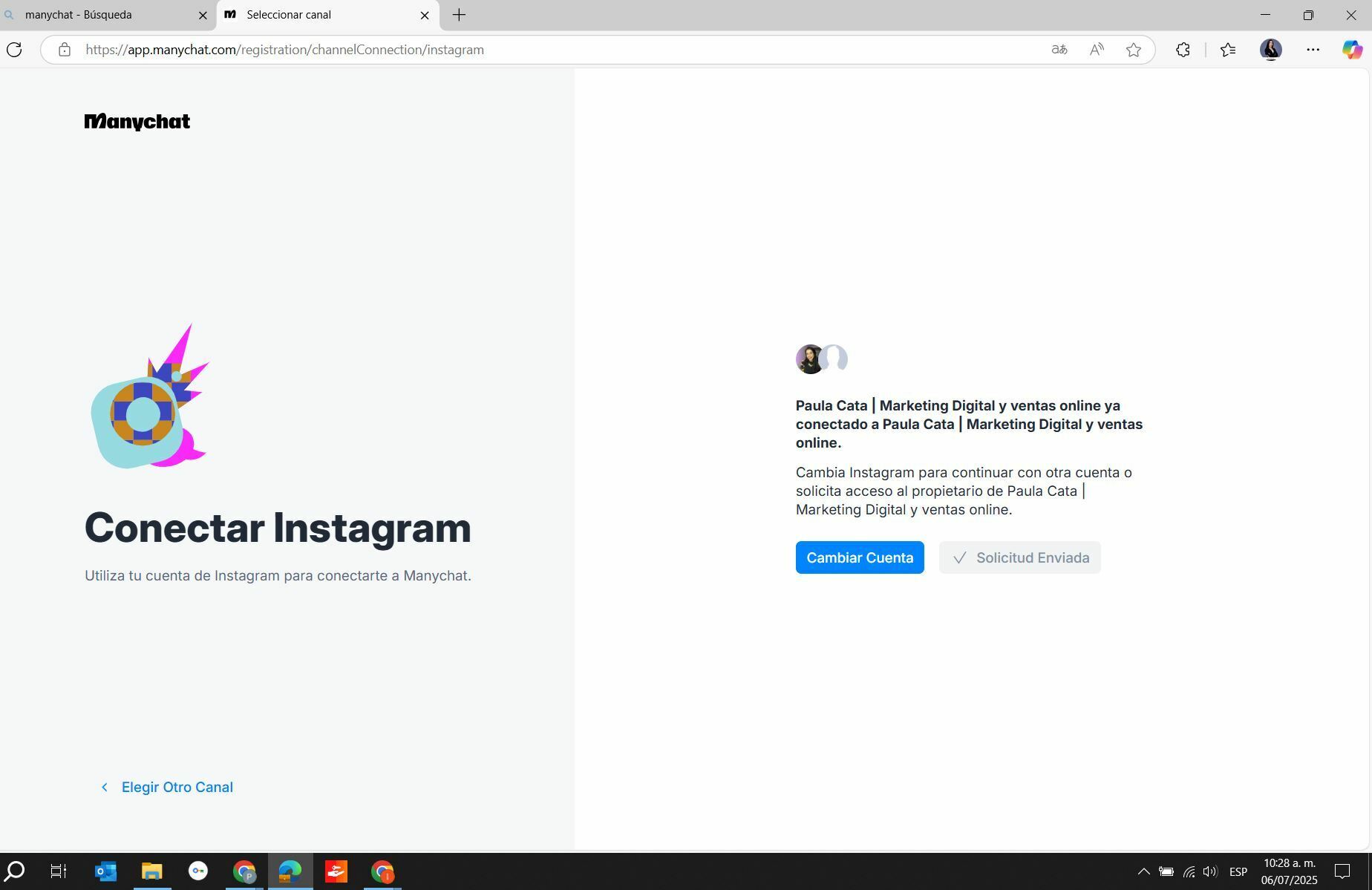Click the Cambiar Cuenta button

(860, 557)
